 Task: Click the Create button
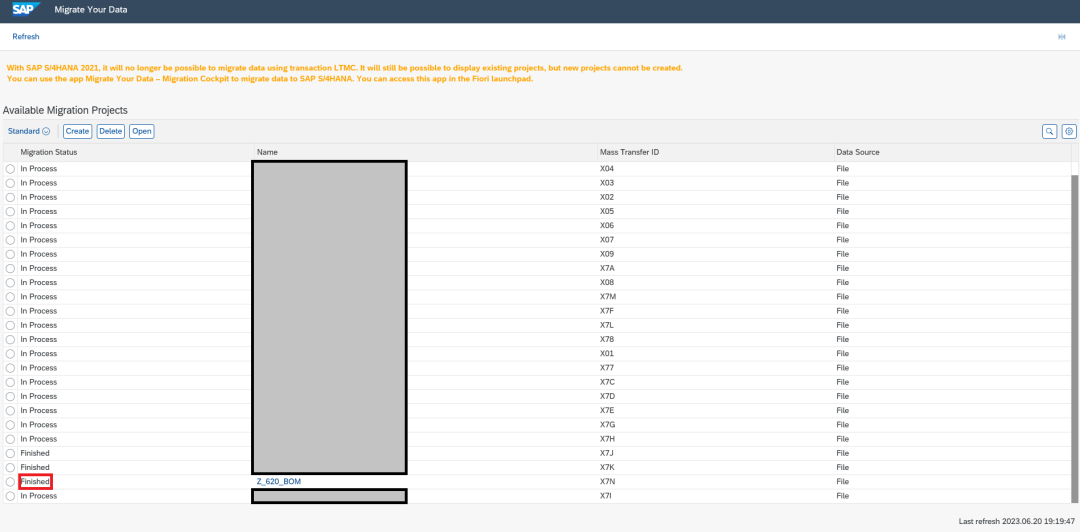point(78,131)
